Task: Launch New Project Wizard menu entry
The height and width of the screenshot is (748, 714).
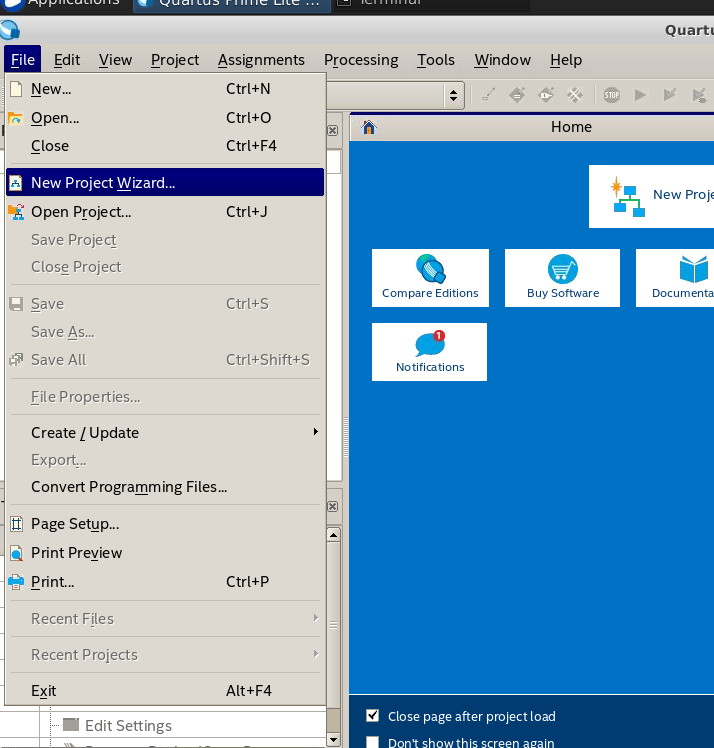Action: tap(165, 183)
